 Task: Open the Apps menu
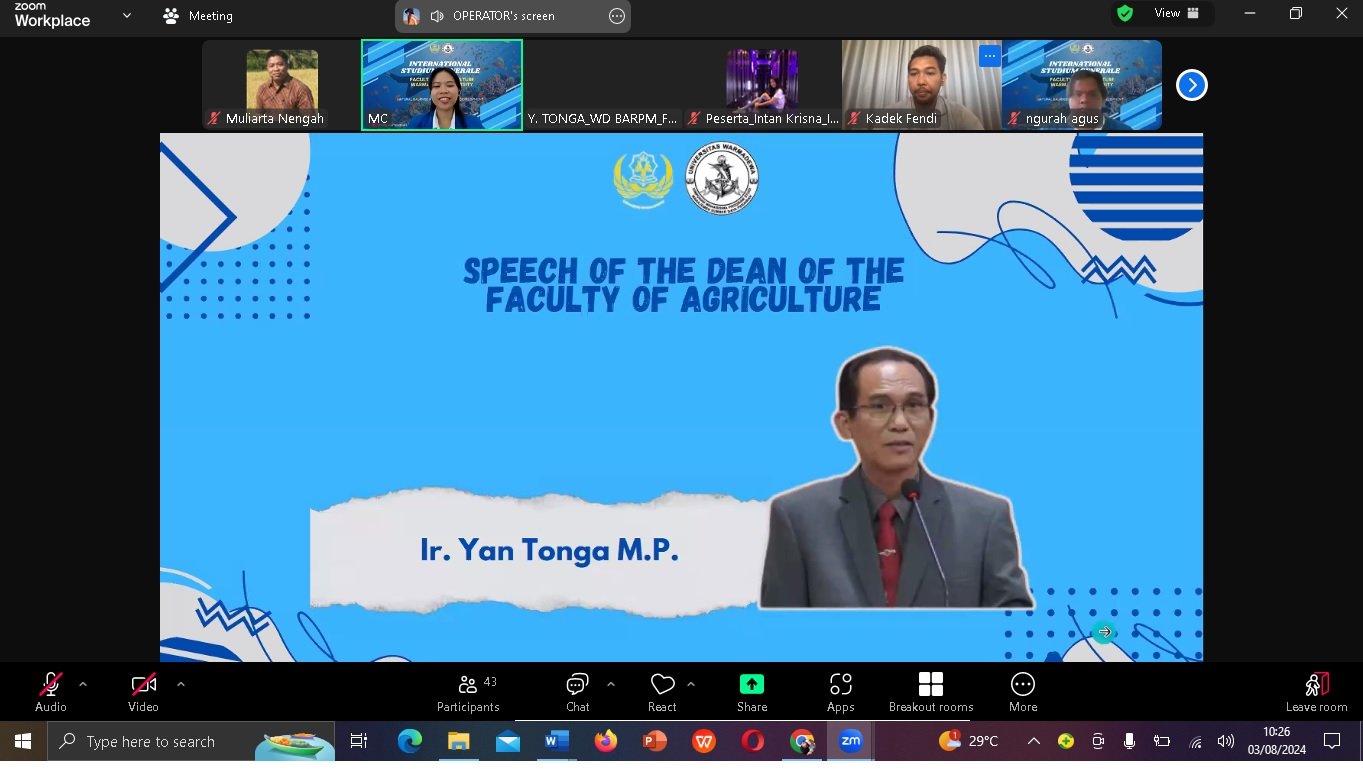(x=840, y=692)
